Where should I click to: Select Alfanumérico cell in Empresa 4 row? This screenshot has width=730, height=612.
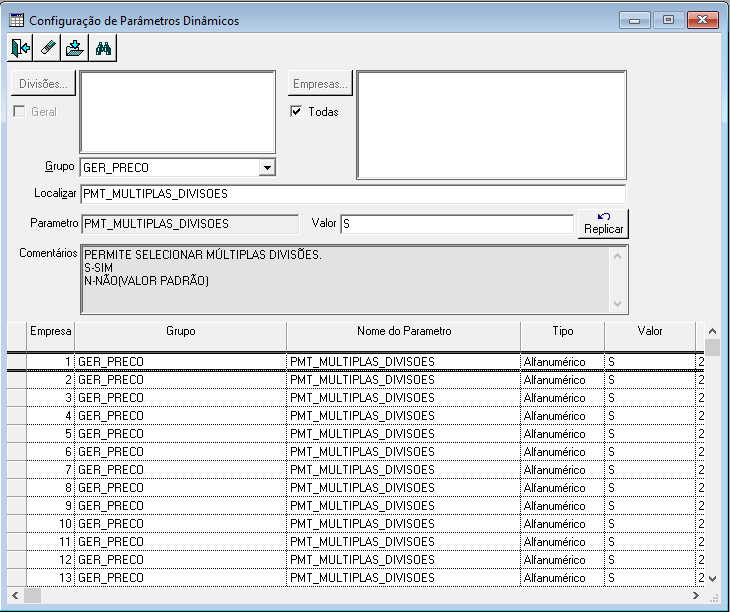point(562,416)
